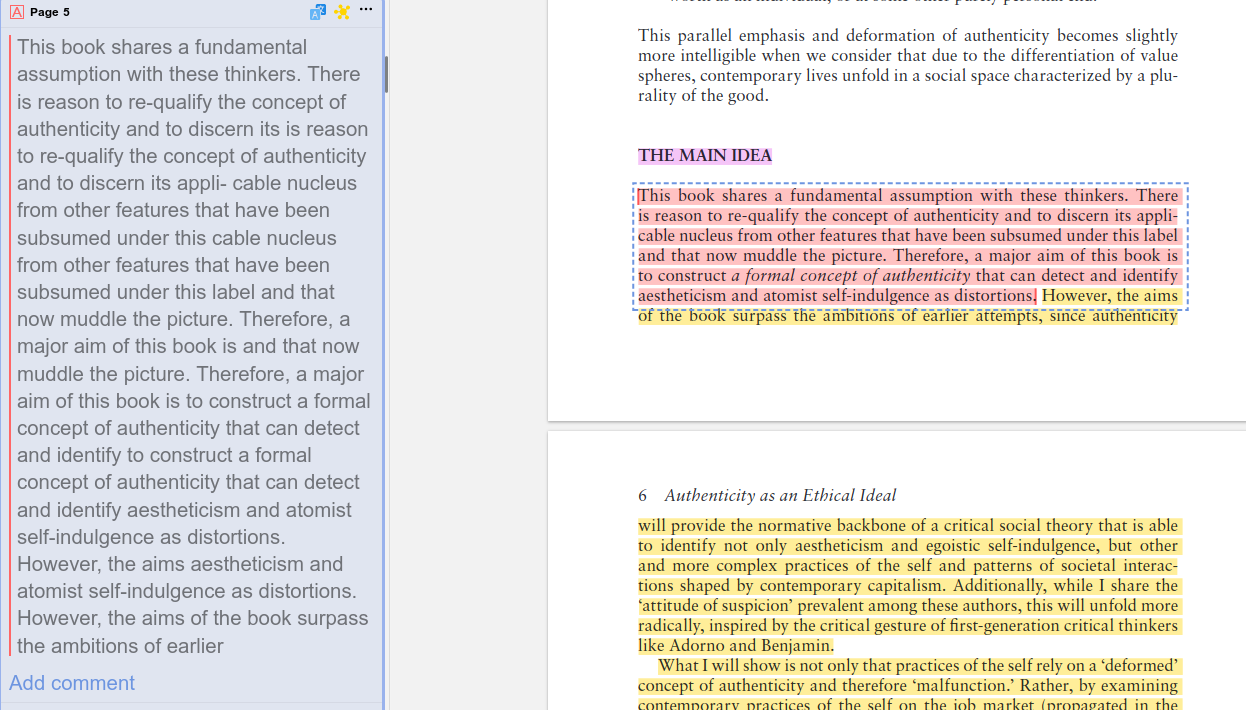Select the red highlighted paragraph in the document
The height and width of the screenshot is (710, 1246).
tap(908, 245)
